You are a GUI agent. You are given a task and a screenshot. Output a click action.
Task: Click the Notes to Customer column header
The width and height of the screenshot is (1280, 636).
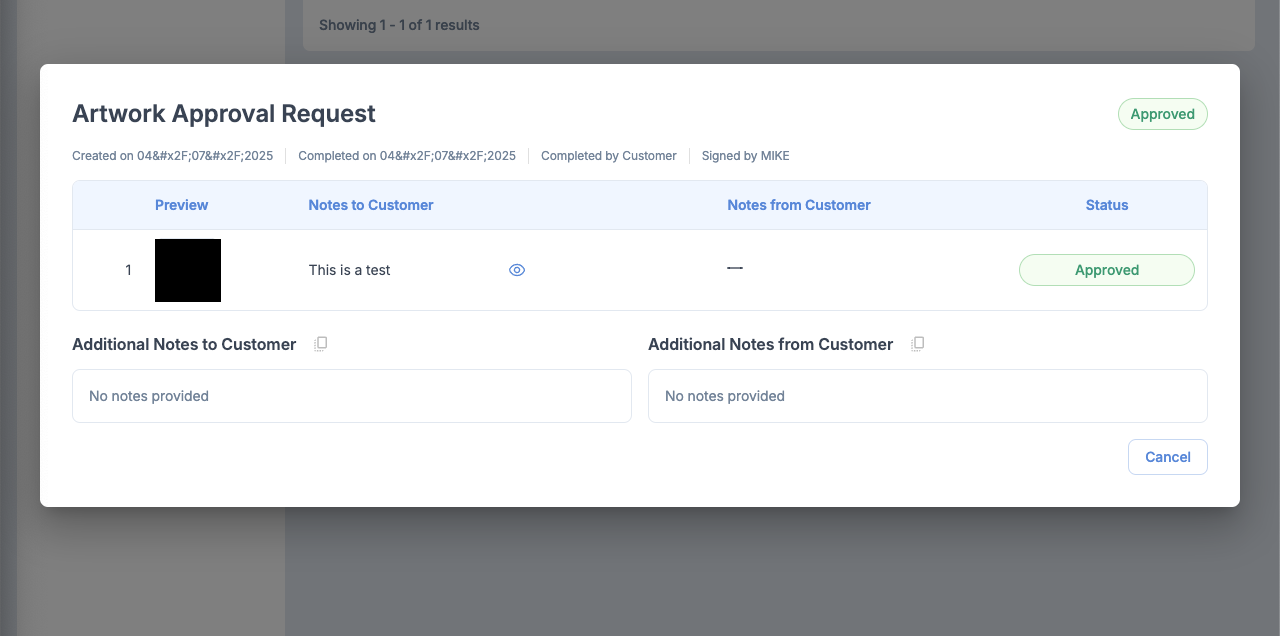tap(370, 205)
